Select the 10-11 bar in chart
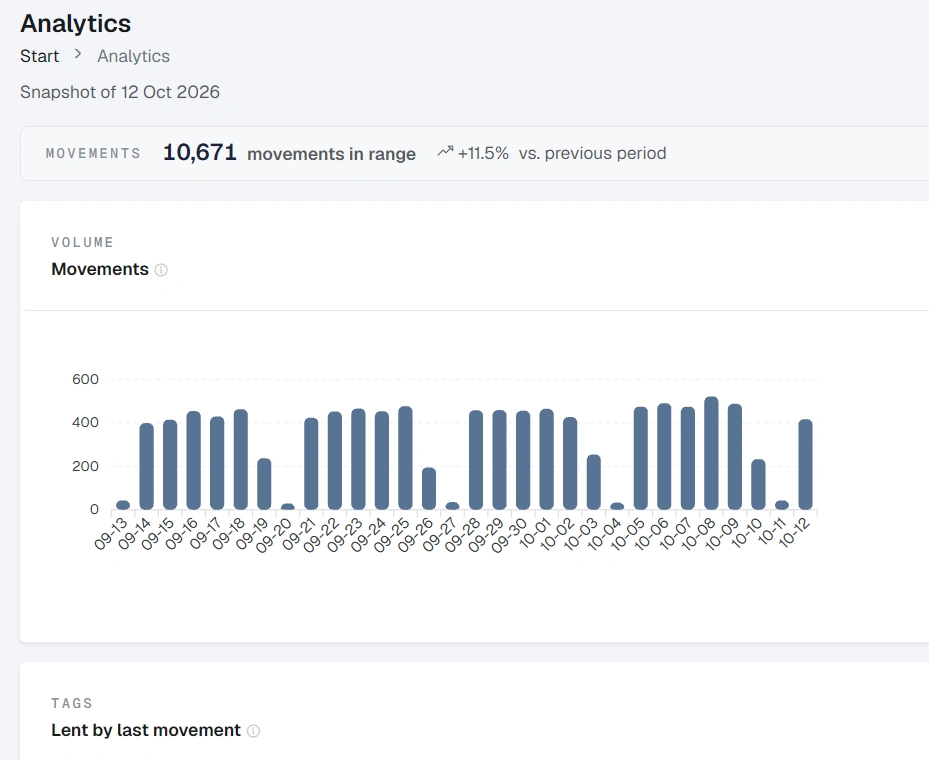Screen dimensions: 929x760 click(x=782, y=505)
